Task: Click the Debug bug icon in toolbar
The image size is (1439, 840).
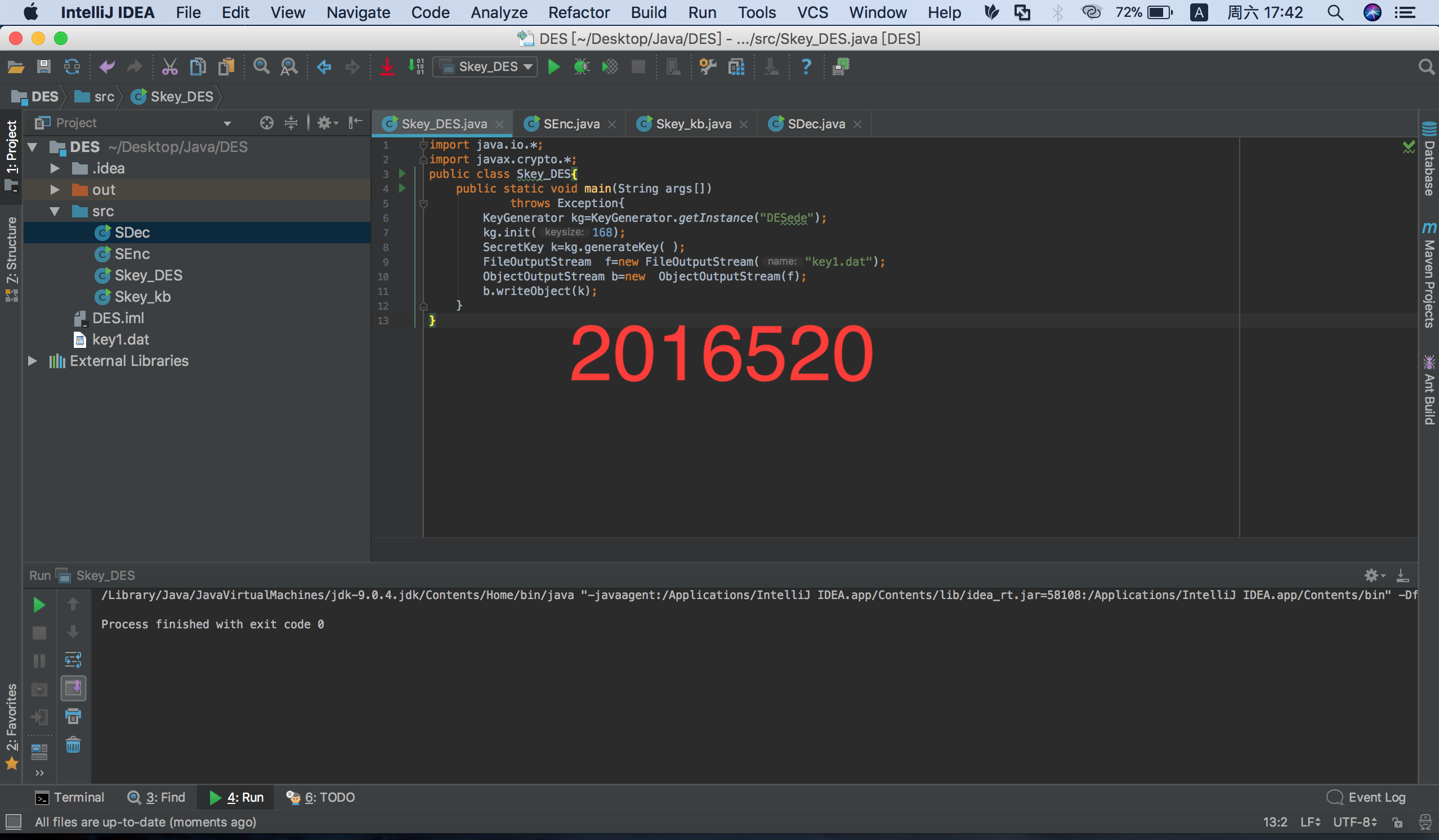Action: 582,67
